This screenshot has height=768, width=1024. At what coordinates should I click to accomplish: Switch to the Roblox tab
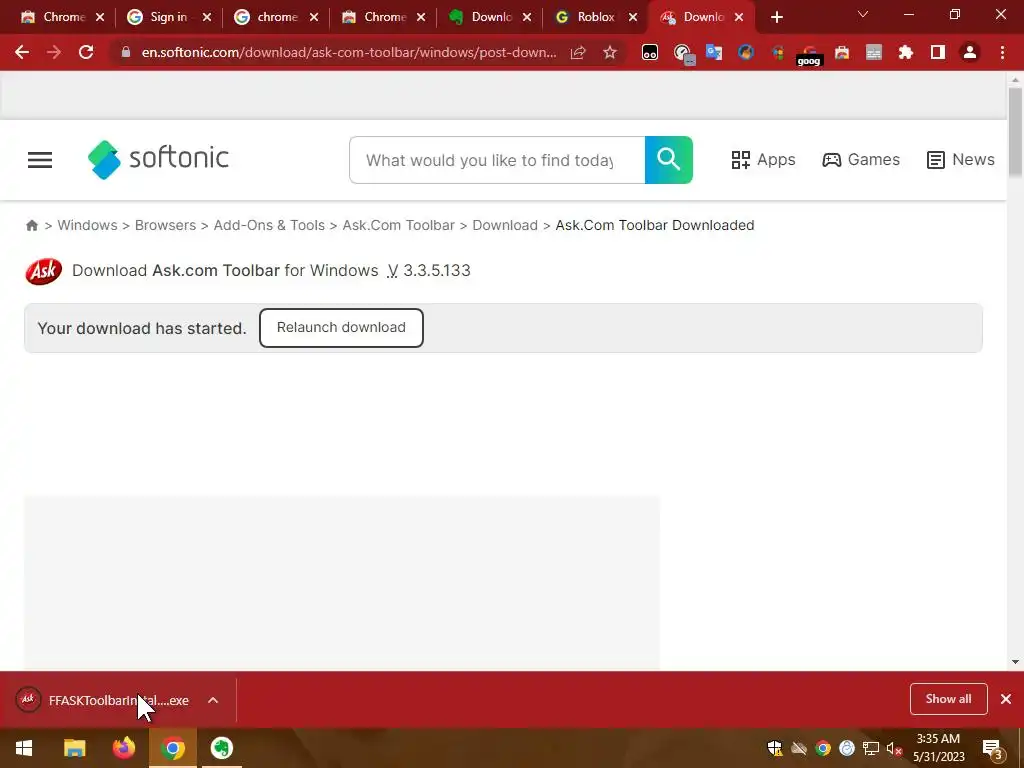pos(595,17)
